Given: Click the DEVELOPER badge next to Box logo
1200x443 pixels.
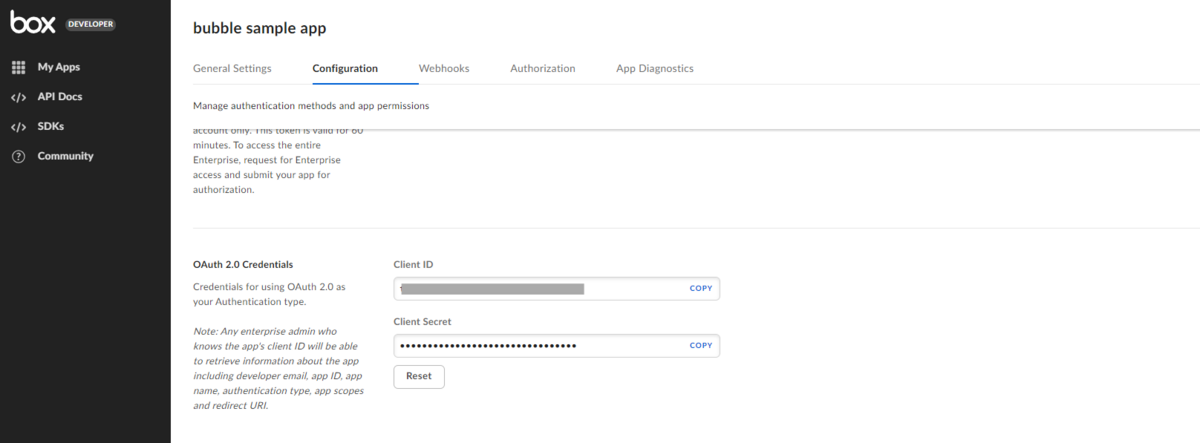Looking at the screenshot, I should pos(90,23).
